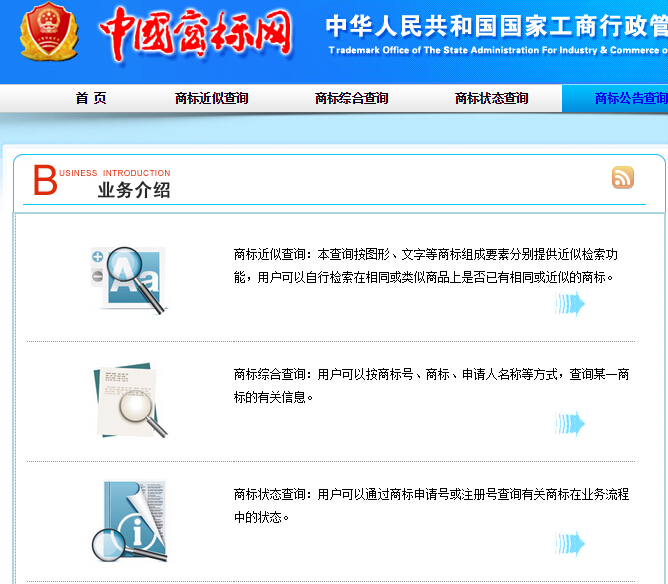Click blue arrow under 商标综合查询 description

[x=570, y=424]
